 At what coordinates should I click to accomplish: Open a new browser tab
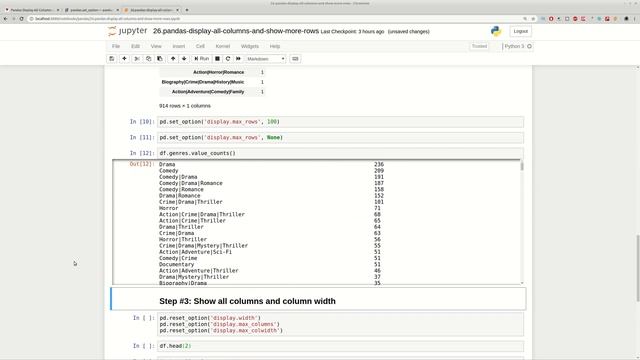pyautogui.click(x=187, y=10)
